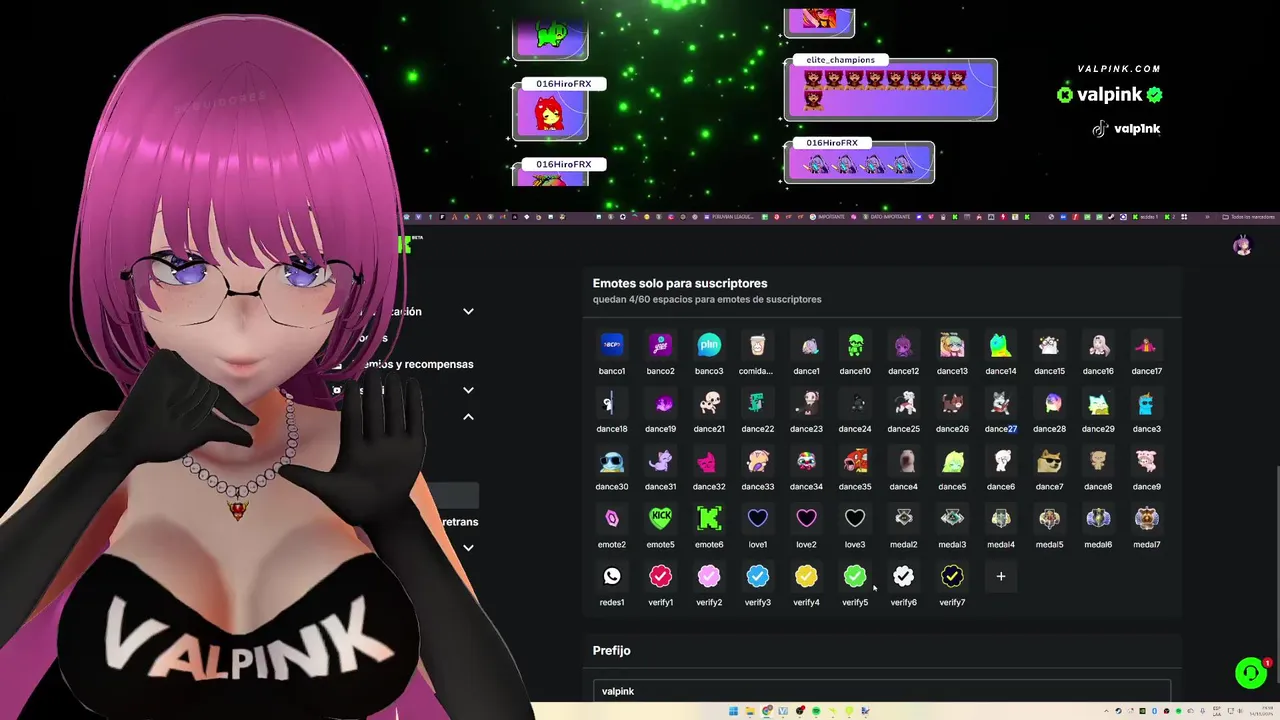Open the medal4 emote
The width and height of the screenshot is (1280, 720).
tap(1001, 519)
